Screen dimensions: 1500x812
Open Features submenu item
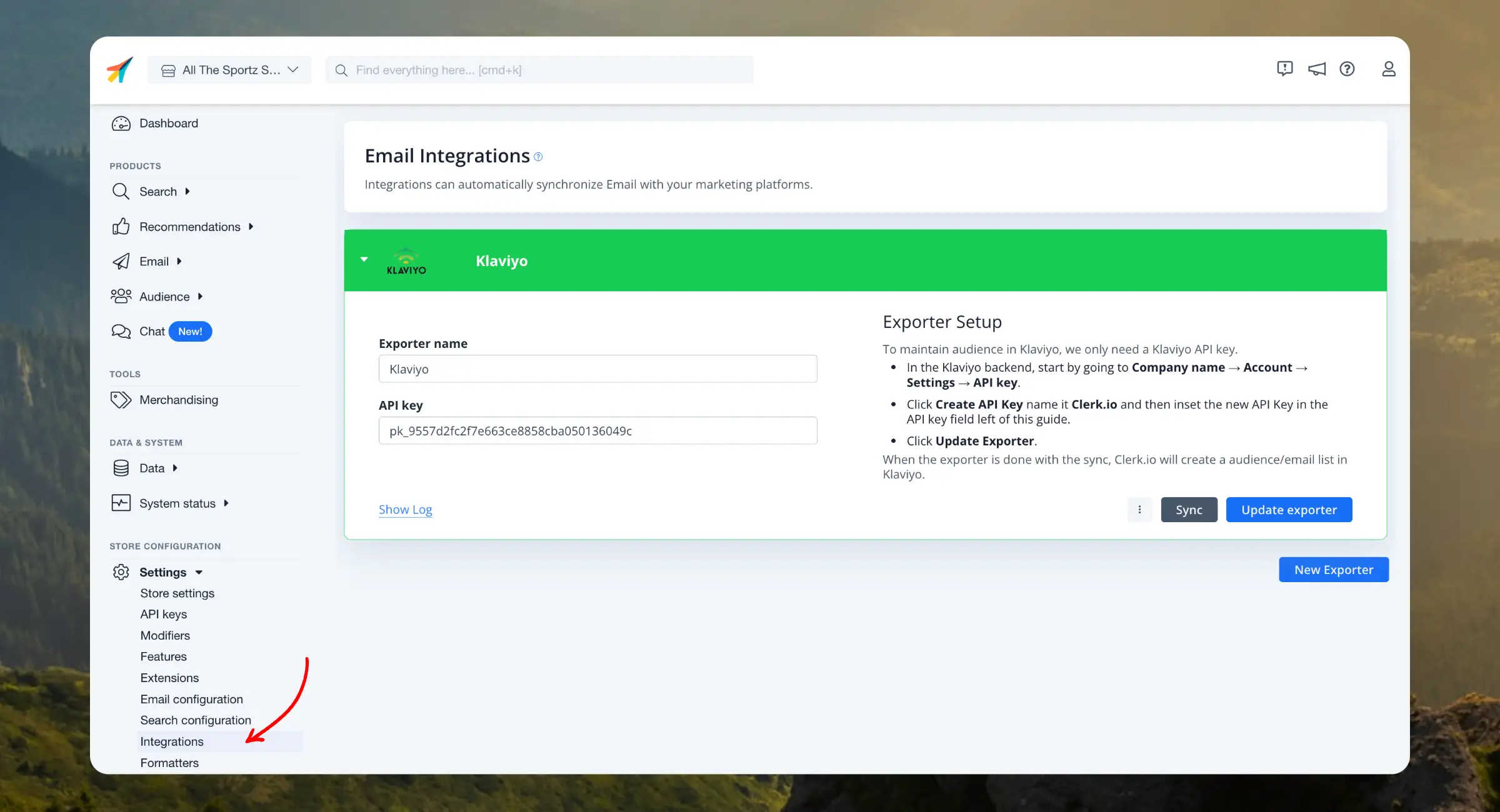[x=163, y=657]
